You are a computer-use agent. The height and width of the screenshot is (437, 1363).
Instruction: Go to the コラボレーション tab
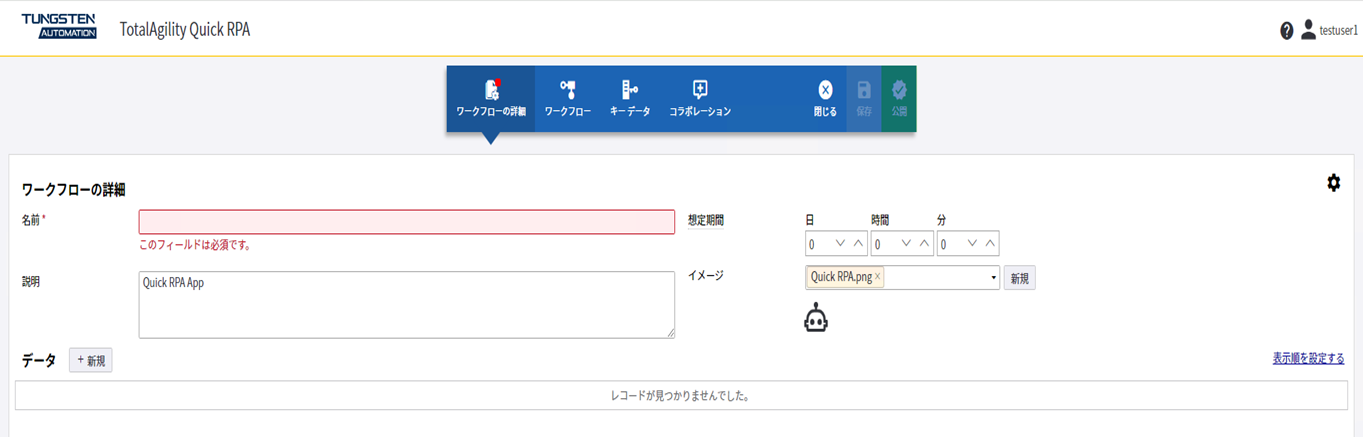[700, 98]
